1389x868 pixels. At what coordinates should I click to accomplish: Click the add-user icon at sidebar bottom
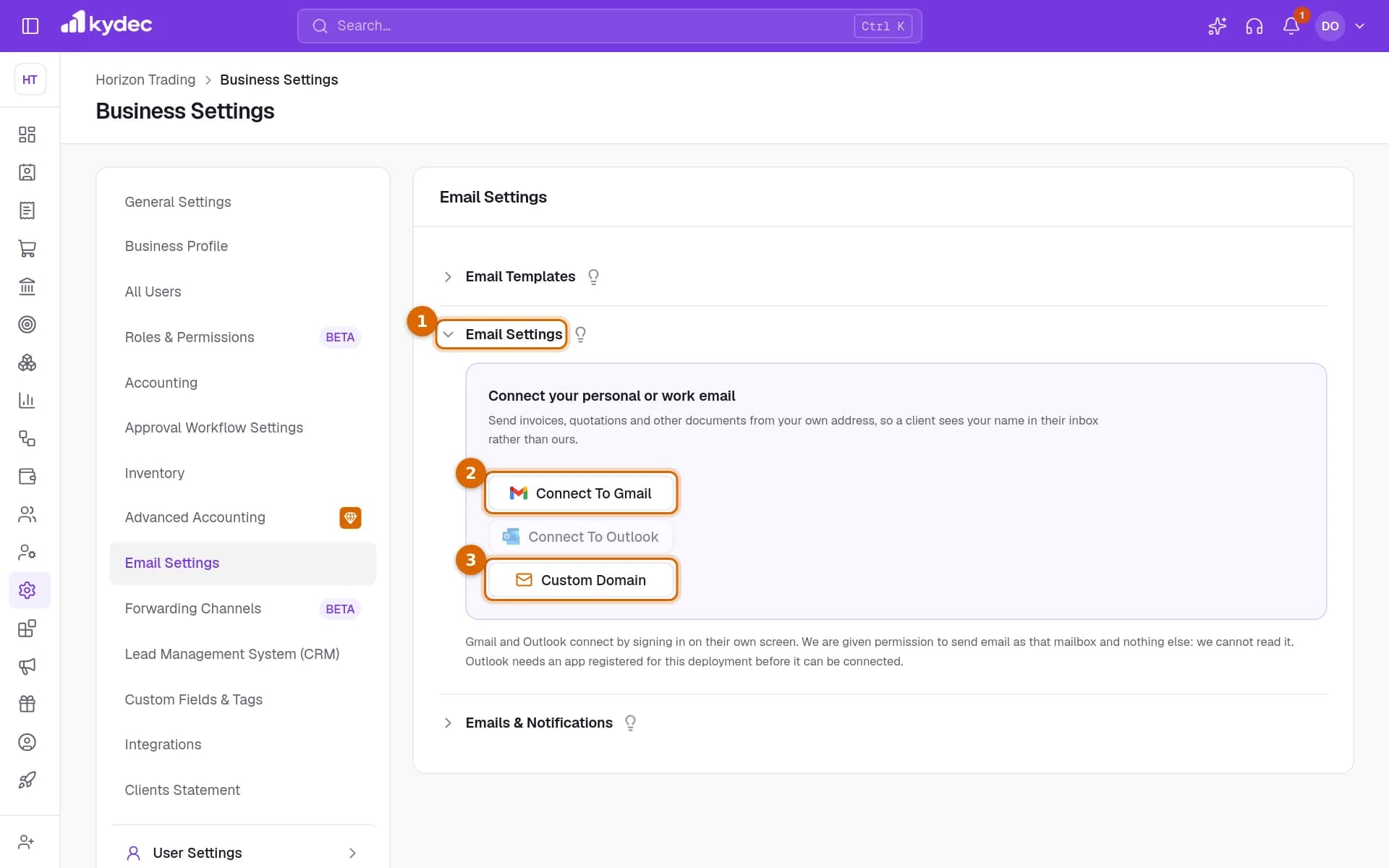pos(27,842)
